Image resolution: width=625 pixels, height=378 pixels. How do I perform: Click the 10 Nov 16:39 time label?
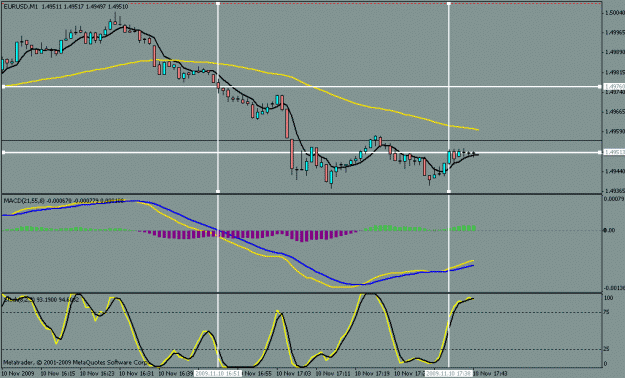click(x=175, y=374)
